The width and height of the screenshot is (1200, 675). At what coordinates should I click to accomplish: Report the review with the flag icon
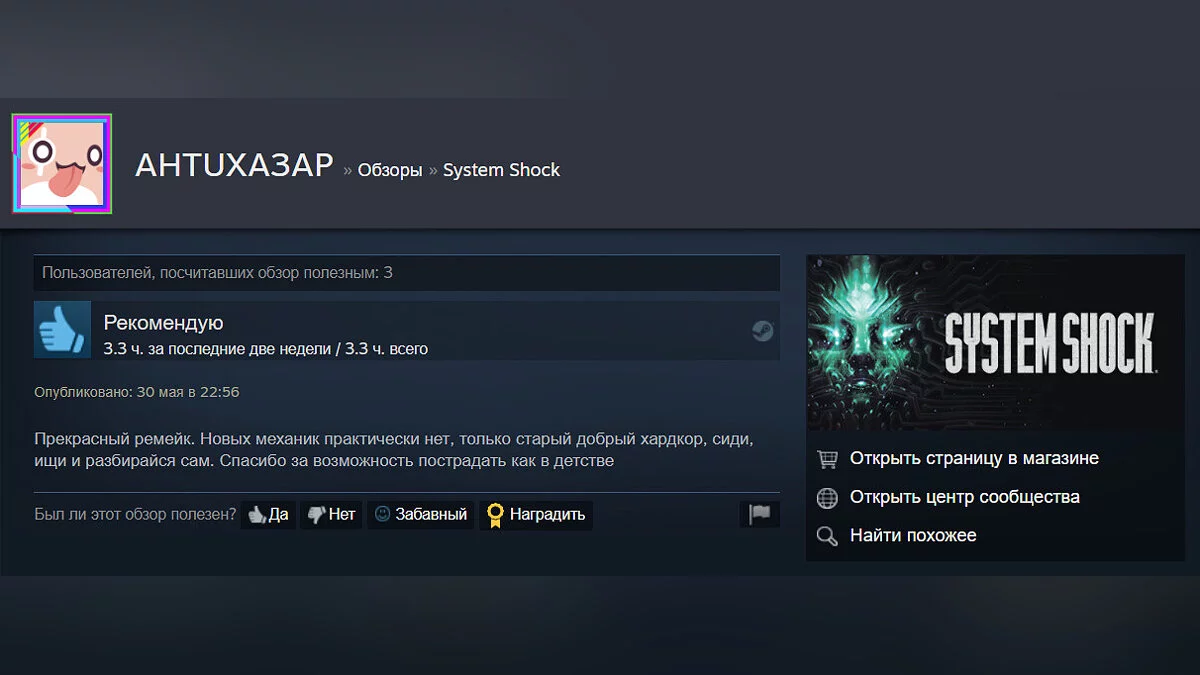(x=760, y=514)
